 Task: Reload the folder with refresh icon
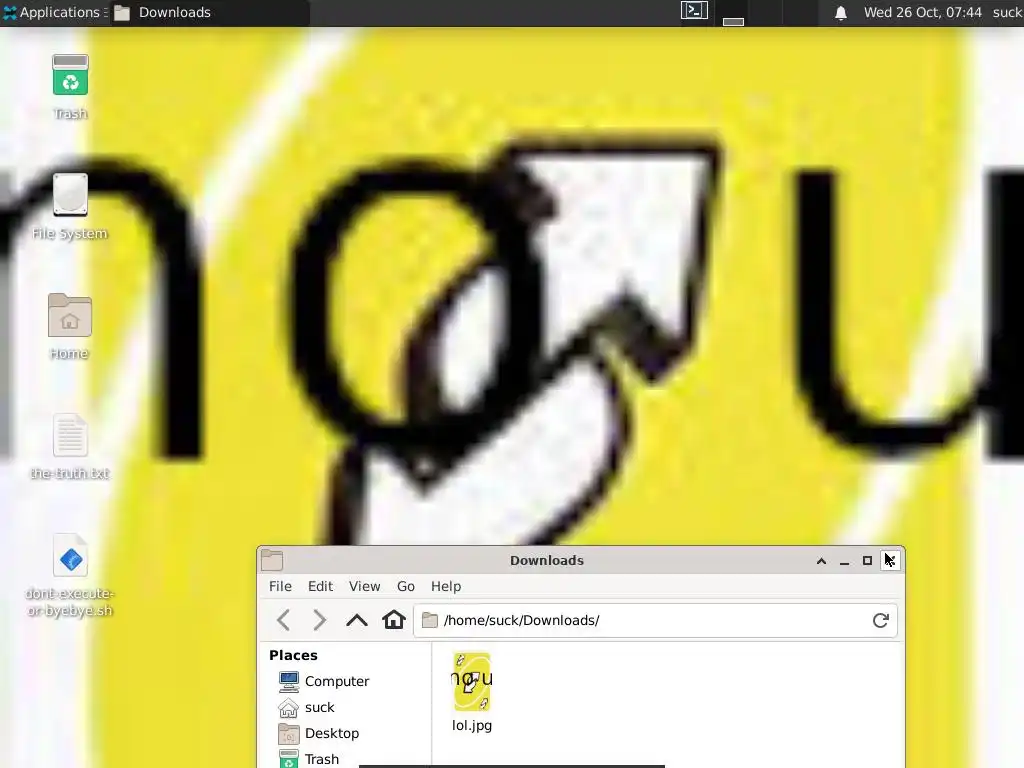[x=880, y=620]
